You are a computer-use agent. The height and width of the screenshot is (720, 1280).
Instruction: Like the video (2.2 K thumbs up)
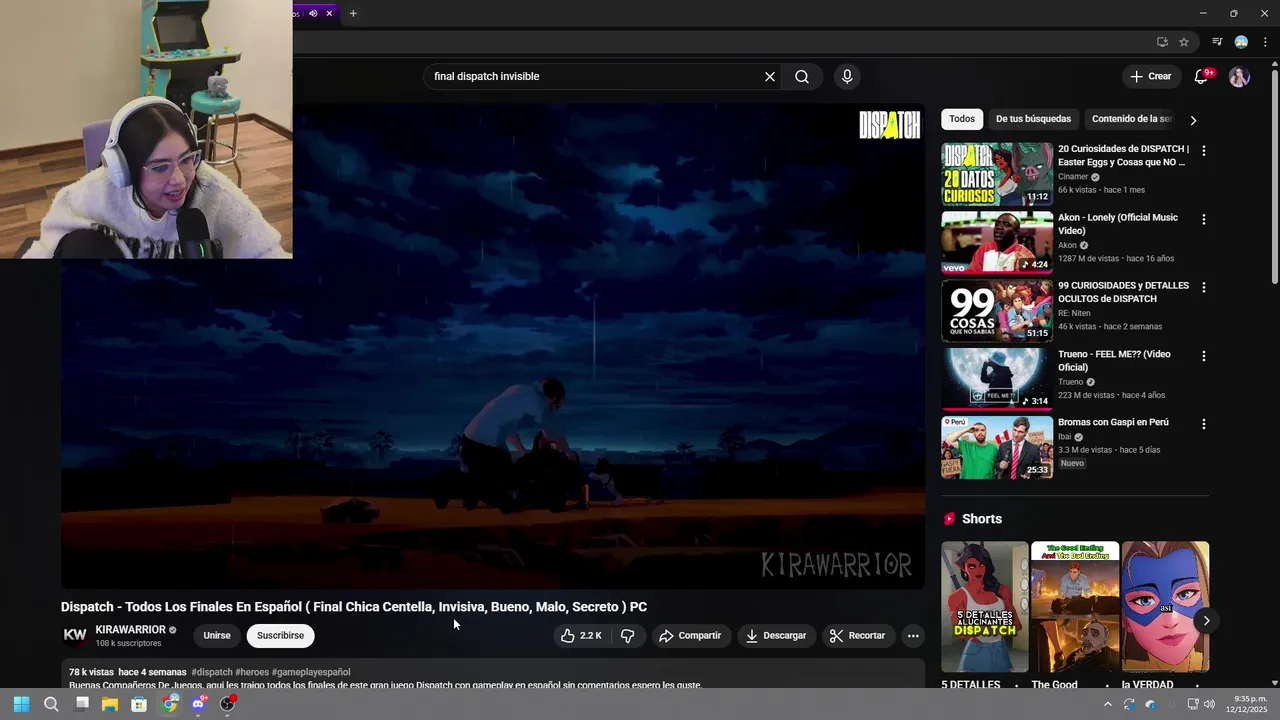[x=582, y=636]
